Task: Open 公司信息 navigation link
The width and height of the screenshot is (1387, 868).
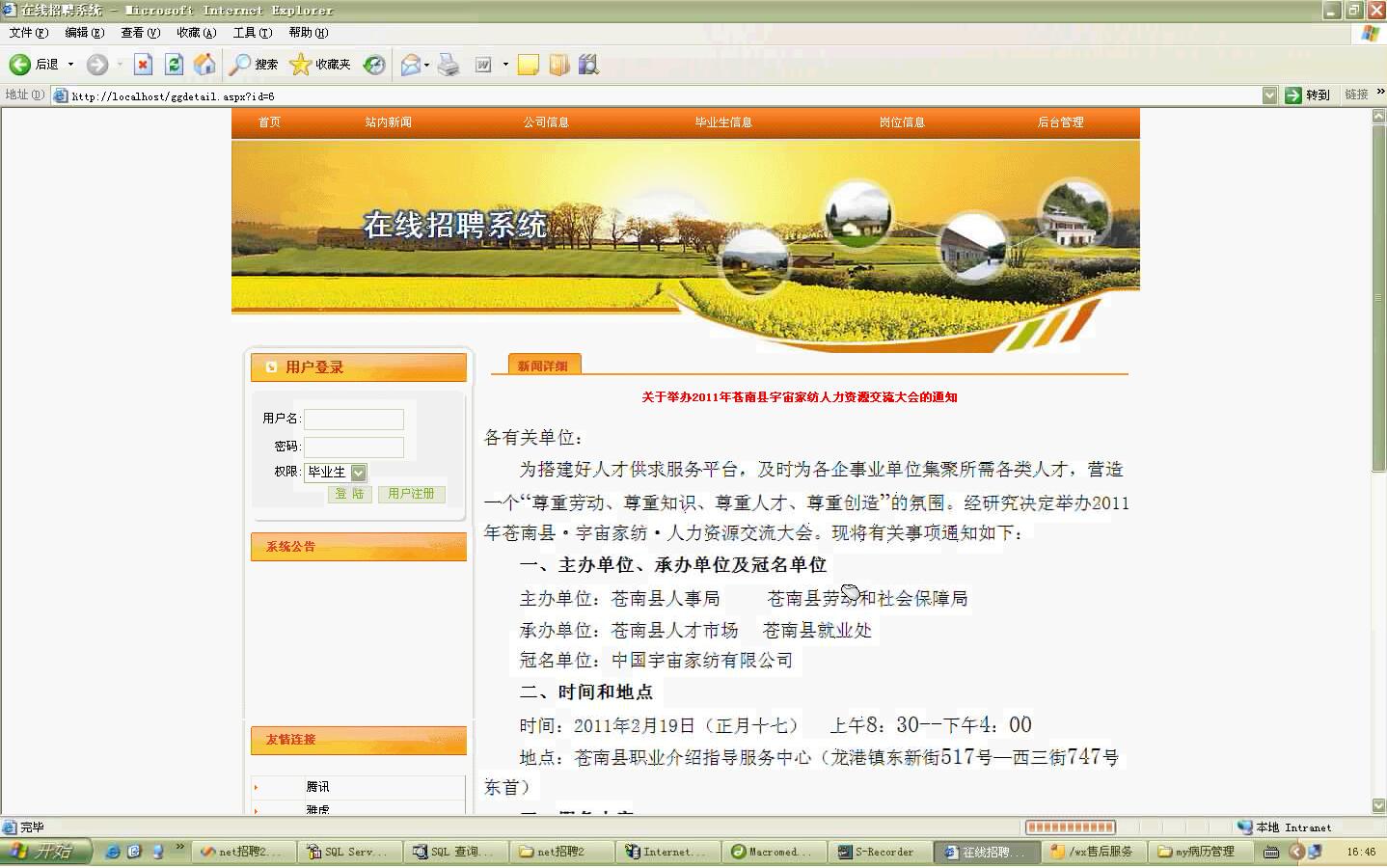Action: coord(546,122)
